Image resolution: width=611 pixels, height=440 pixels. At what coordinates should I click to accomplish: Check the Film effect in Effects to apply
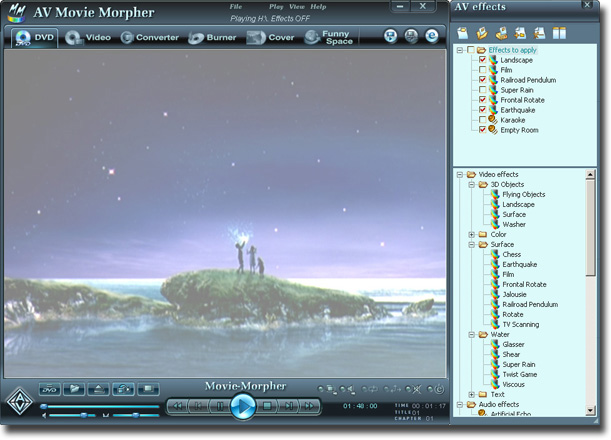click(482, 70)
